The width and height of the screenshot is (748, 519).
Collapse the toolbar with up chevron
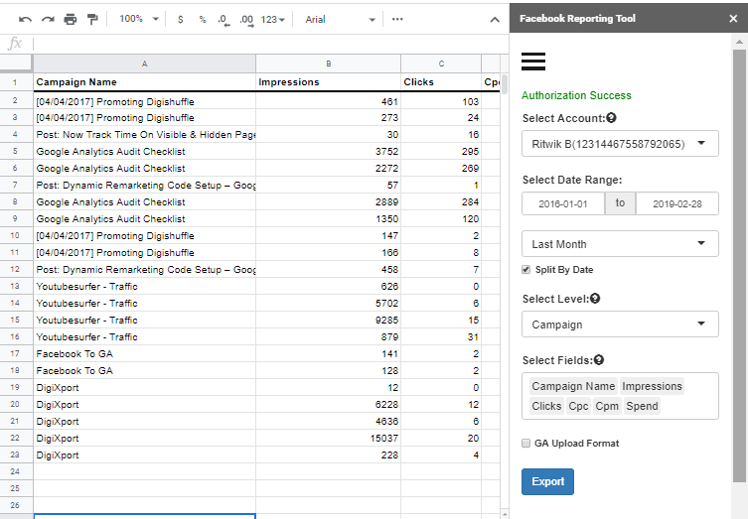tap(495, 20)
